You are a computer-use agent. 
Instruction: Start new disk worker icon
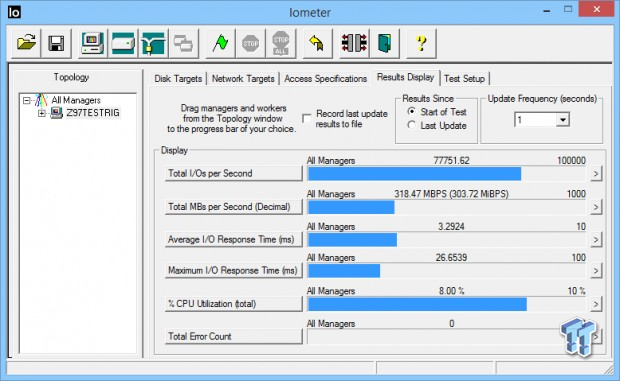[x=123, y=43]
